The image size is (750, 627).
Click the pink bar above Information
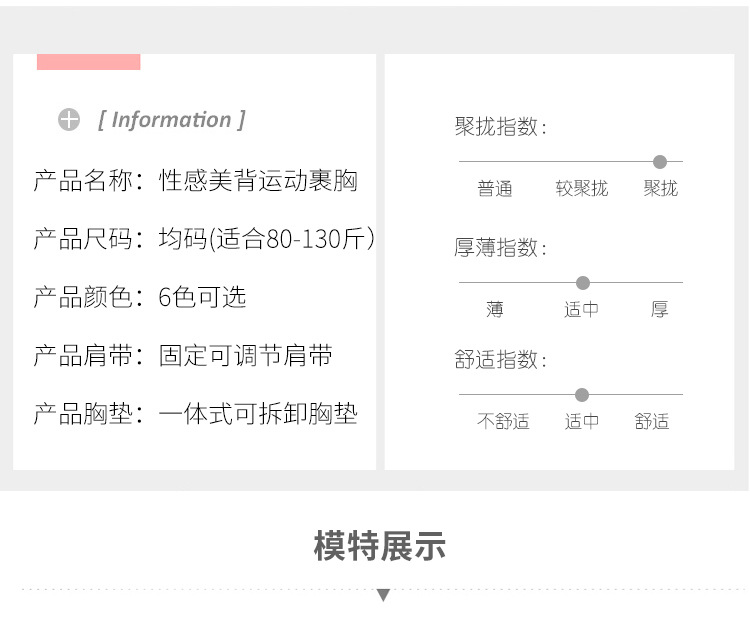click(88, 62)
